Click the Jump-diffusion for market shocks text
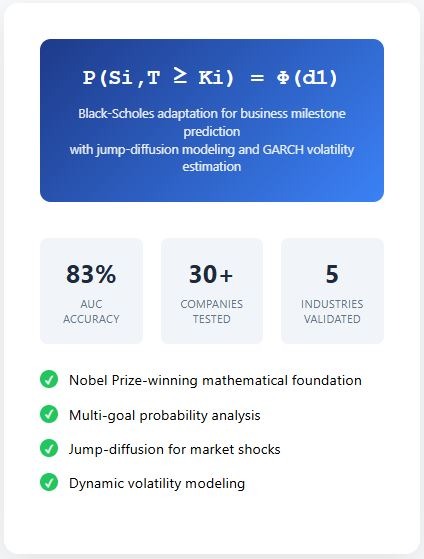Screen dimensions: 424x559 (x=174, y=449)
